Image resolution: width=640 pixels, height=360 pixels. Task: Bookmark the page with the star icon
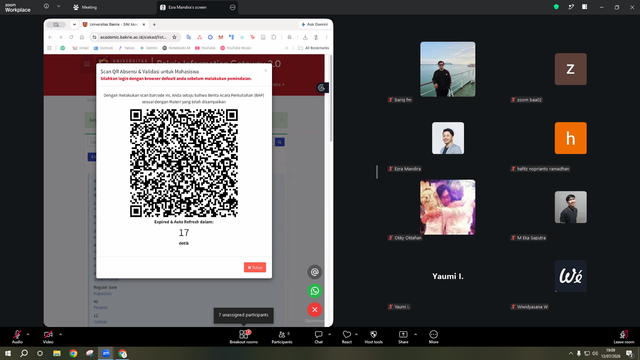click(x=174, y=37)
